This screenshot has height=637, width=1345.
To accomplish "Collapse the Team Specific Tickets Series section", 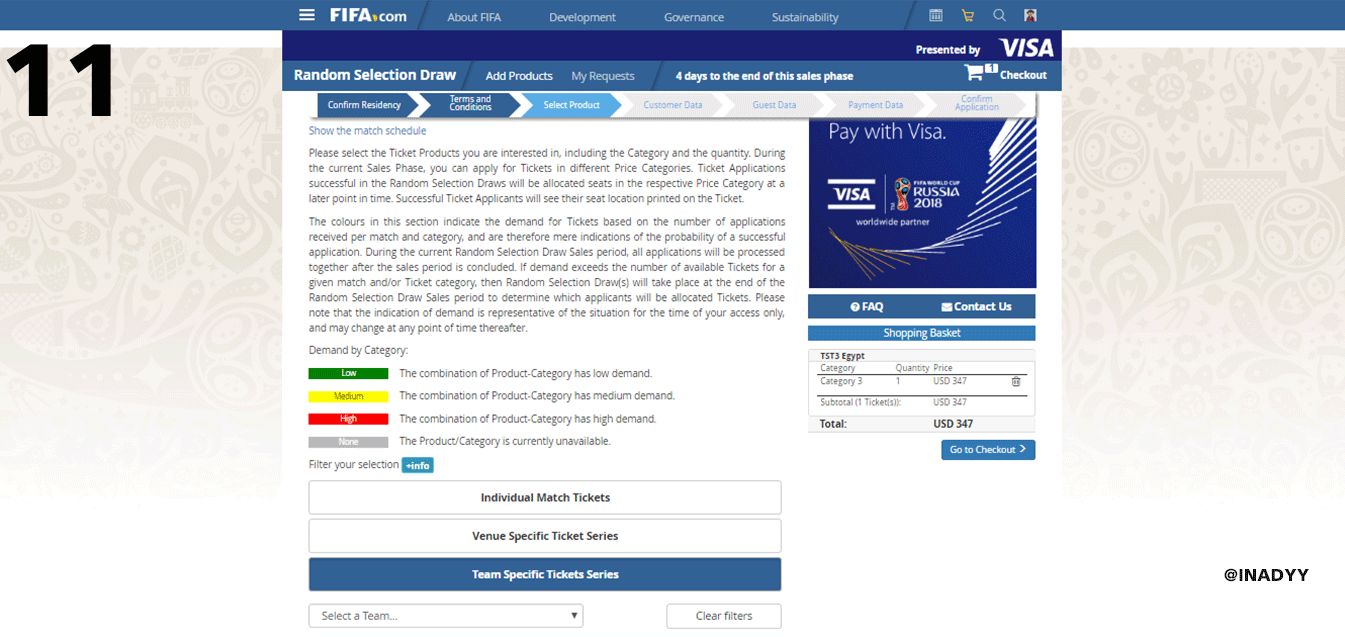I will (545, 574).
